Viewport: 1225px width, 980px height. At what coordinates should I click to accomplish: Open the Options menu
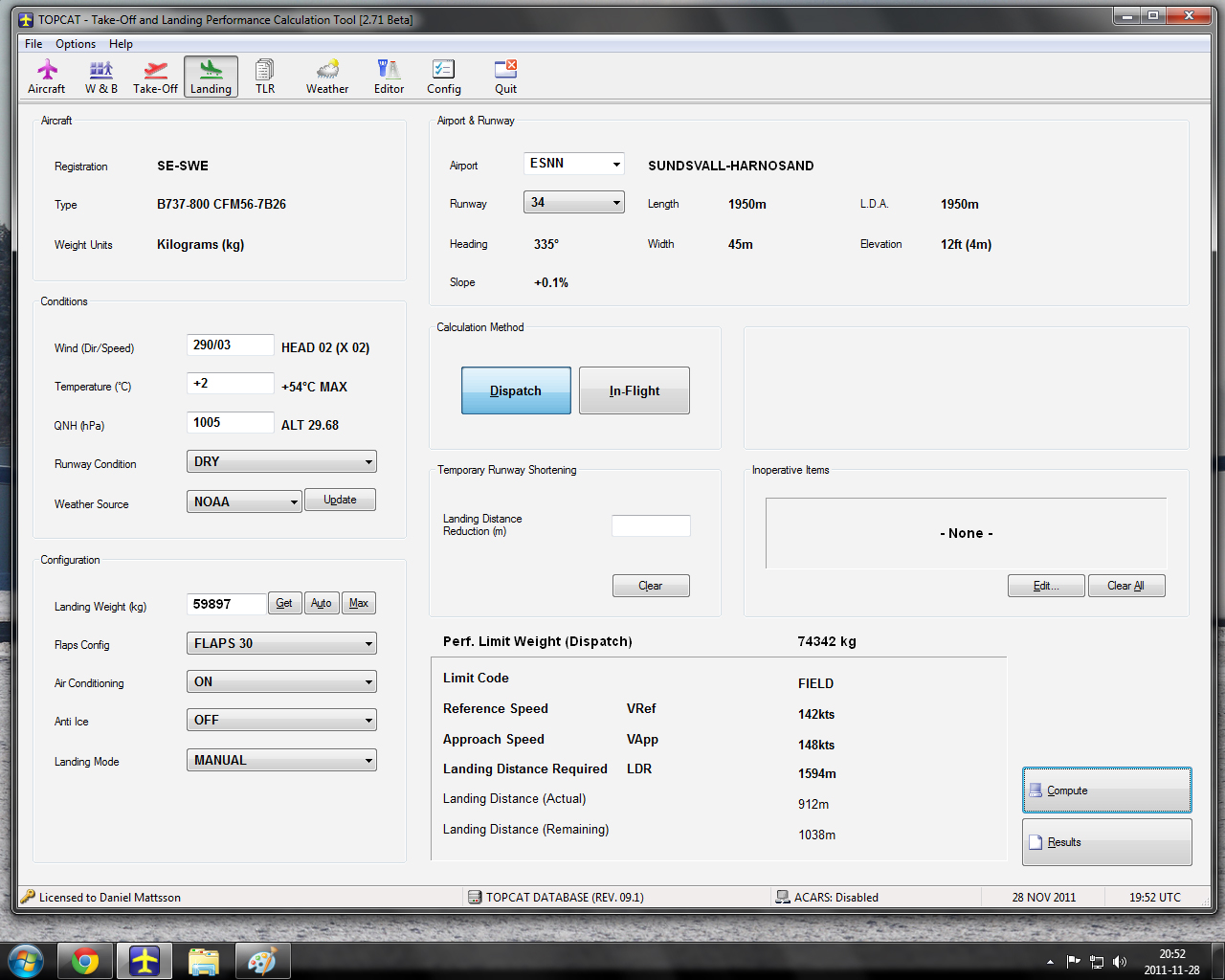point(76,44)
